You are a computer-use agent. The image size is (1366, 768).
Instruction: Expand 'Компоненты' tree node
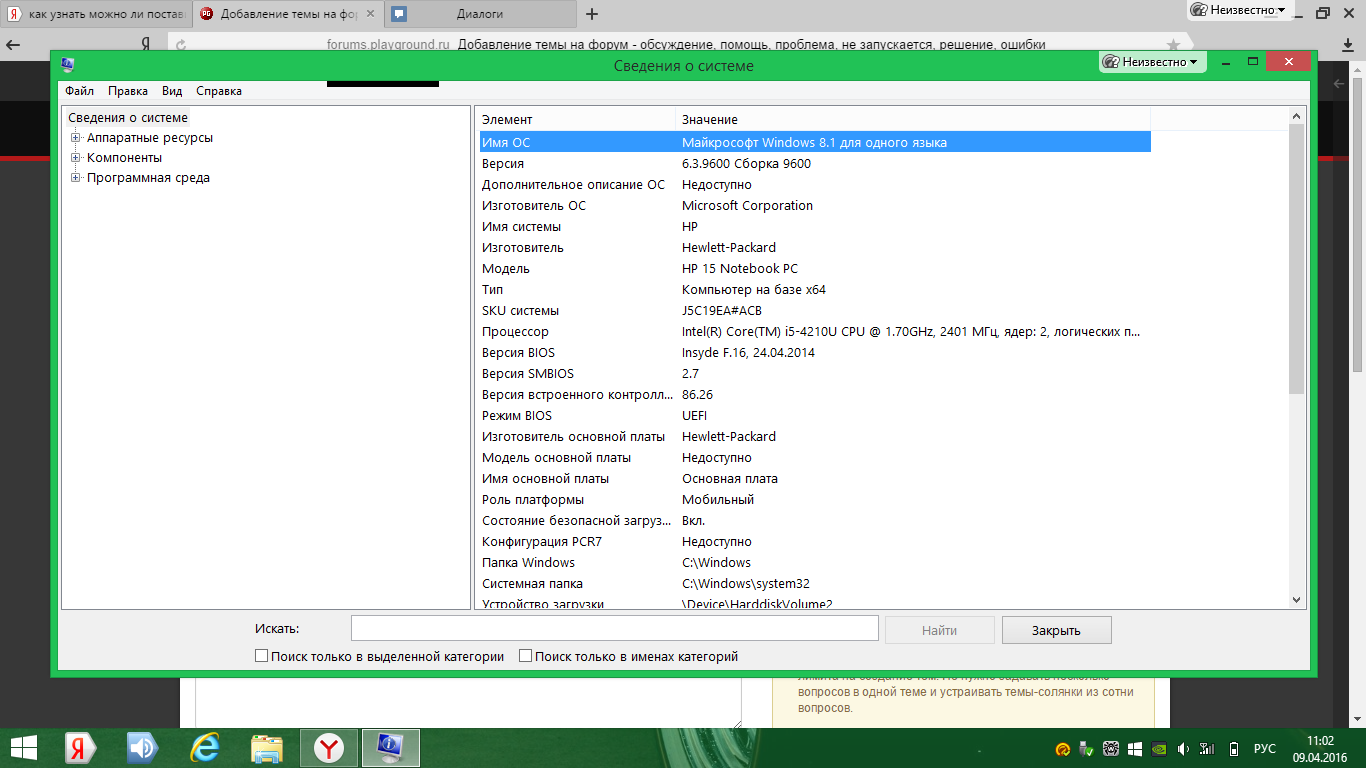point(75,158)
